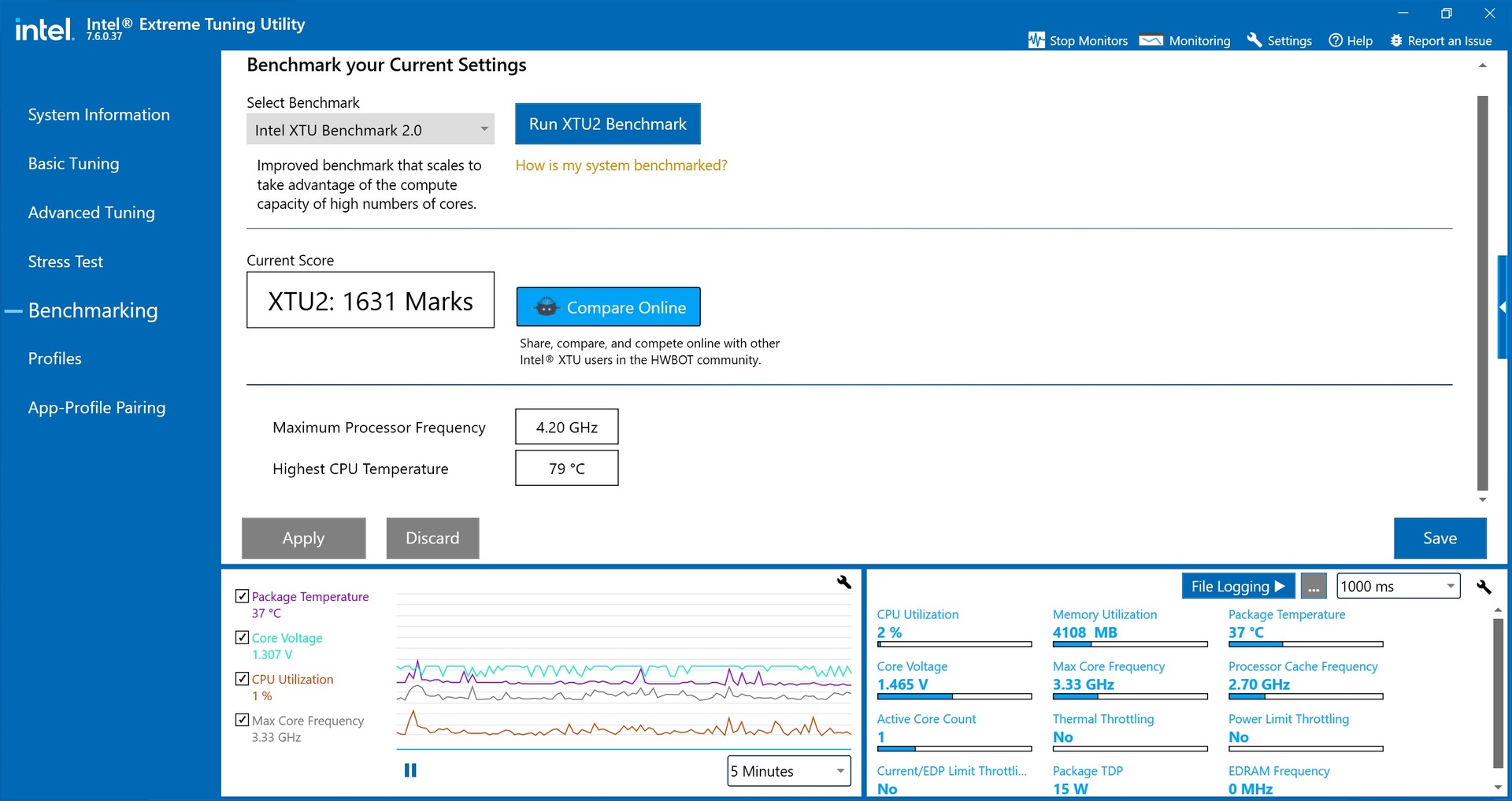Screen dimensions: 1512x801
Task: Click version number 7.6.0.37
Action: [104, 36]
